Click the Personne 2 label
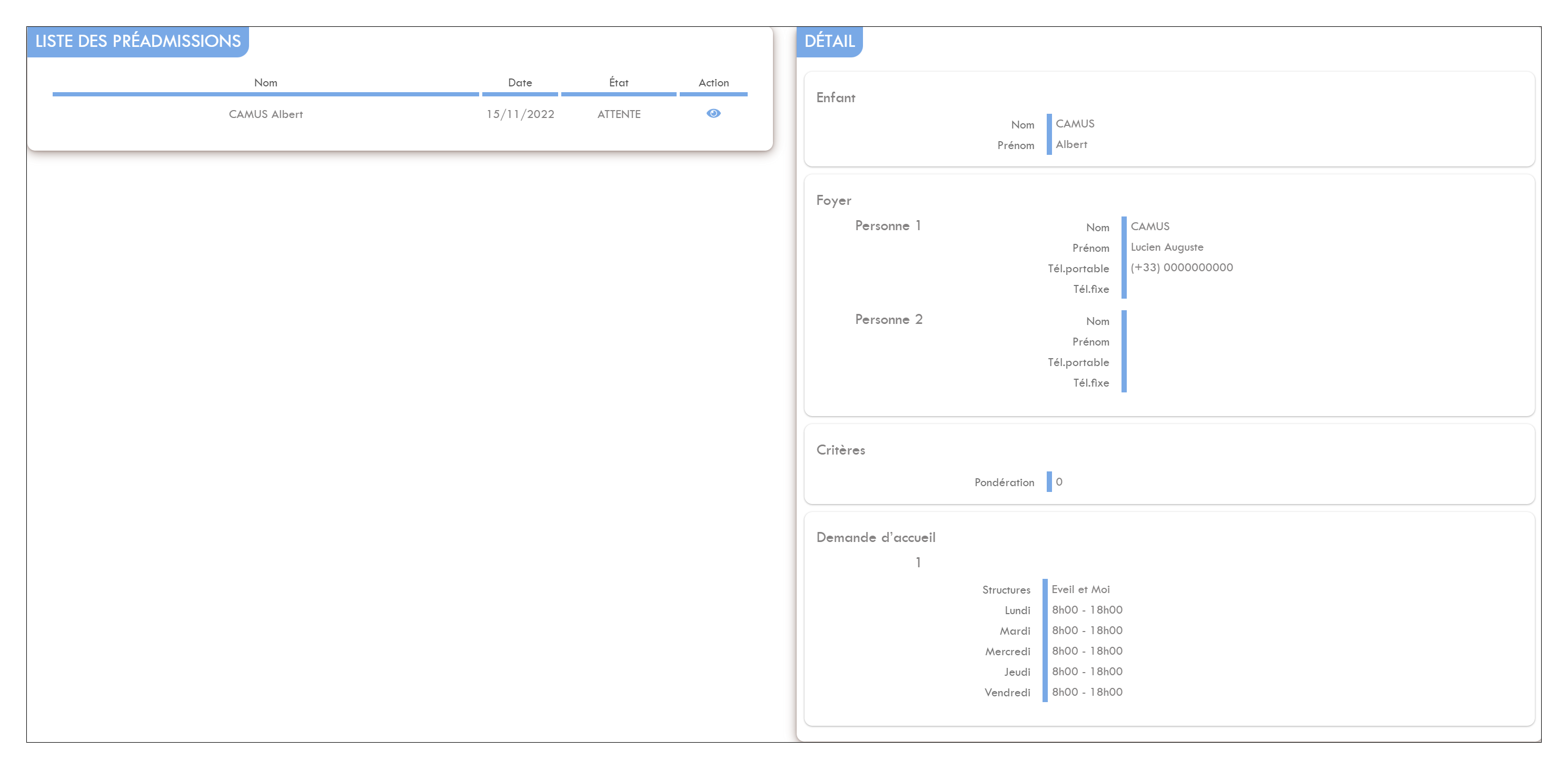The width and height of the screenshot is (1568, 769). pyautogui.click(x=888, y=319)
